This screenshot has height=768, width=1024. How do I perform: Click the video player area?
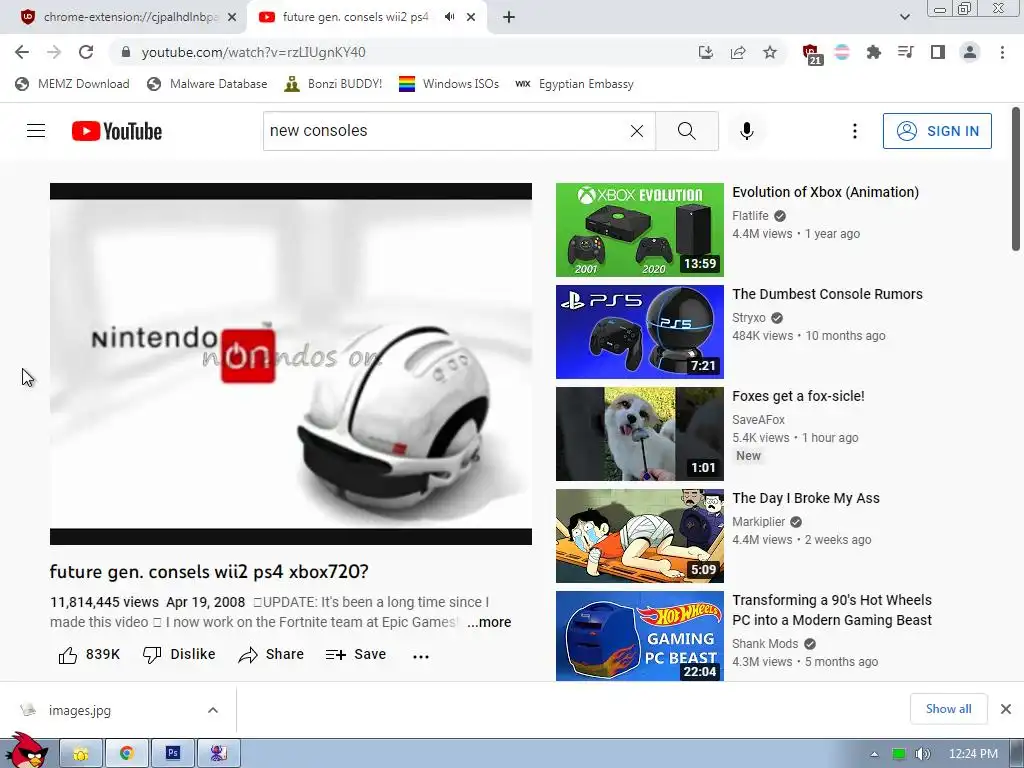[x=291, y=364]
